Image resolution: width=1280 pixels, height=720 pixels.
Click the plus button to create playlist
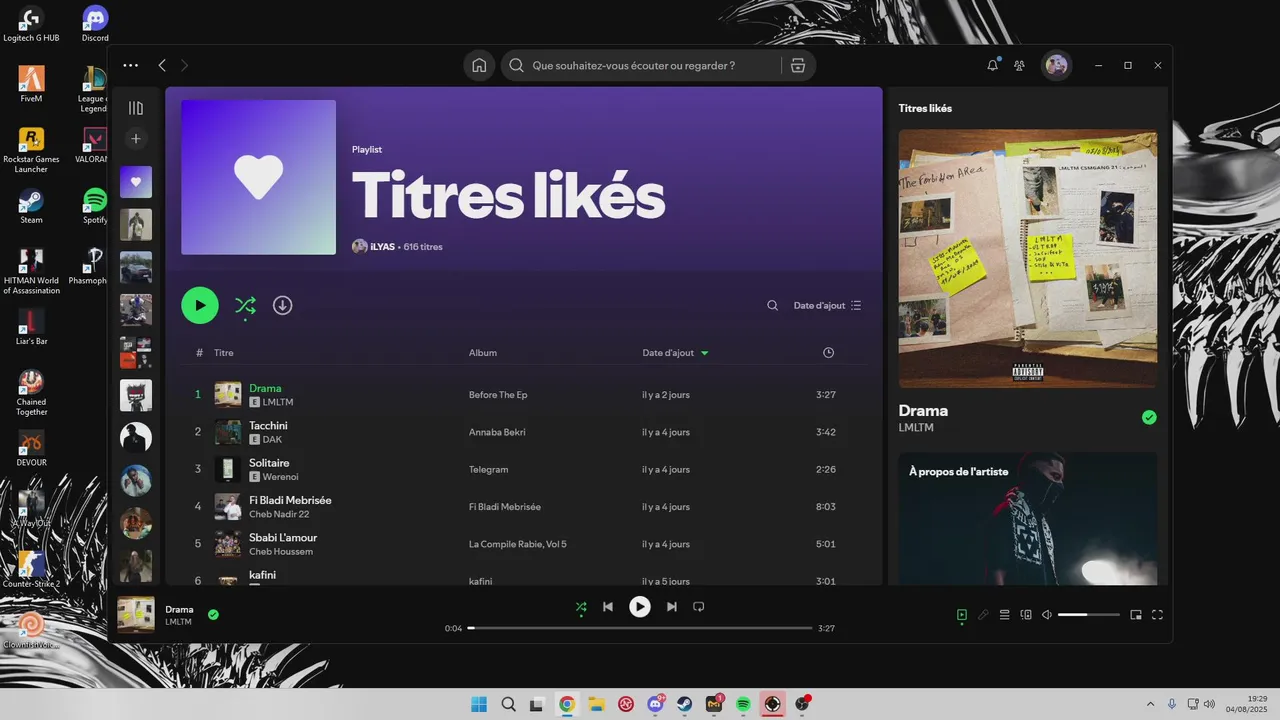(x=136, y=138)
